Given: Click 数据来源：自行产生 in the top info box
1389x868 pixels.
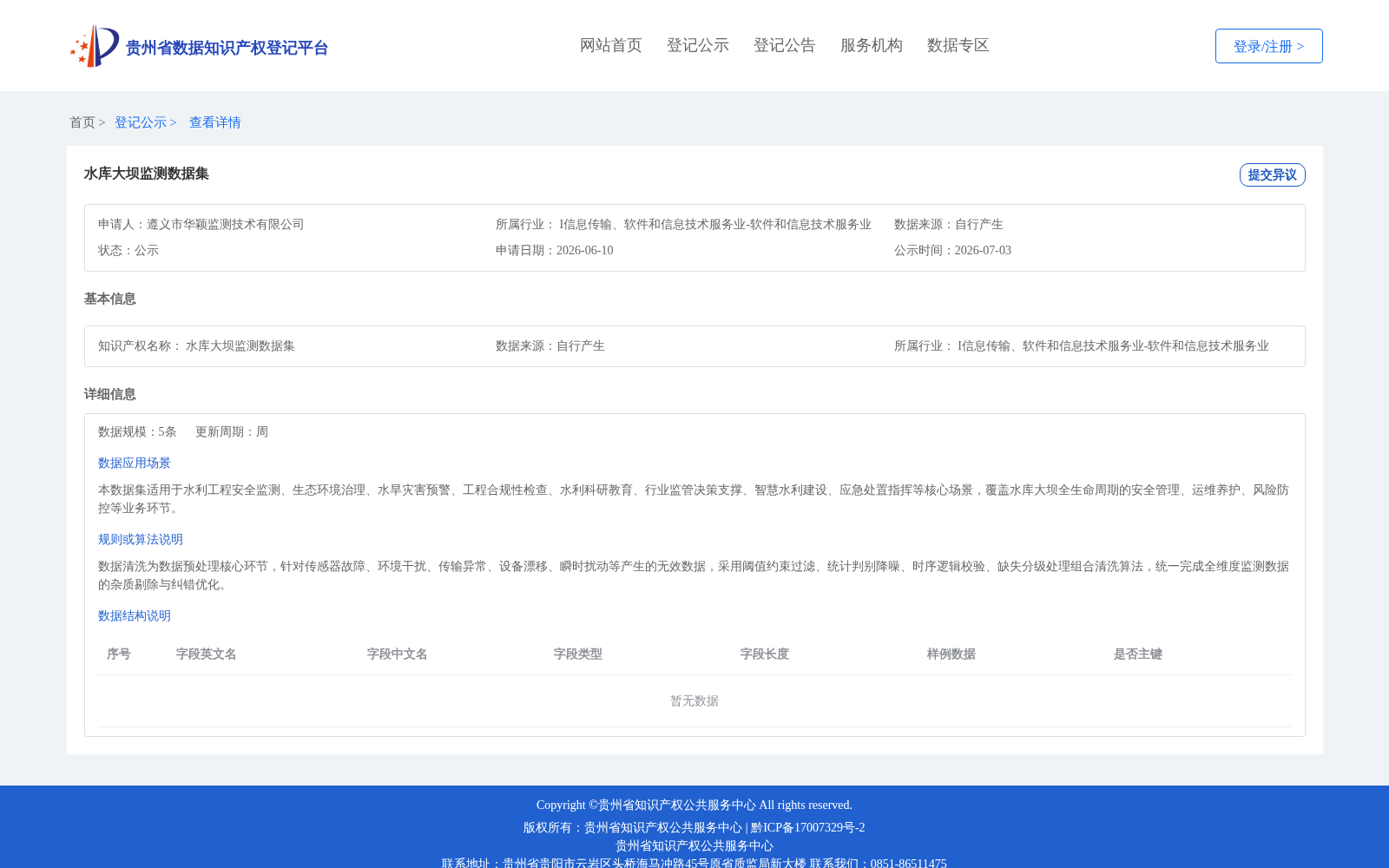Looking at the screenshot, I should [949, 224].
